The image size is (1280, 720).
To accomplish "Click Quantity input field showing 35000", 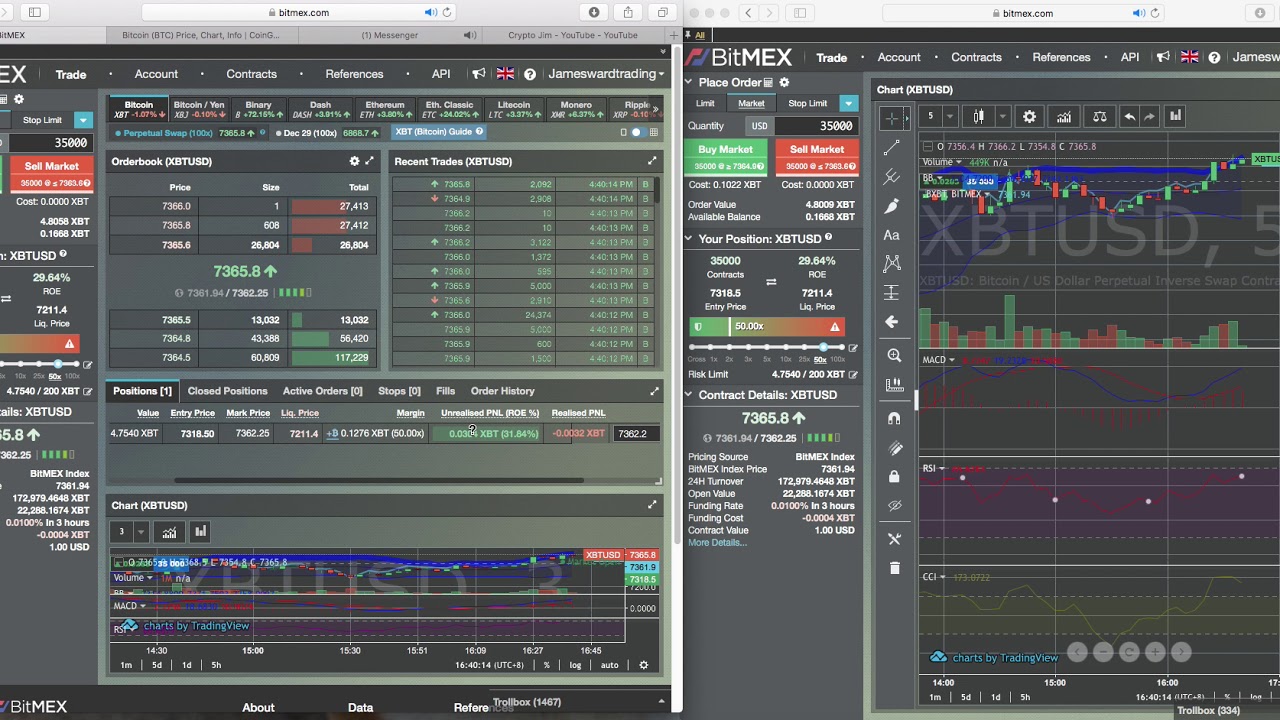I will tap(817, 126).
